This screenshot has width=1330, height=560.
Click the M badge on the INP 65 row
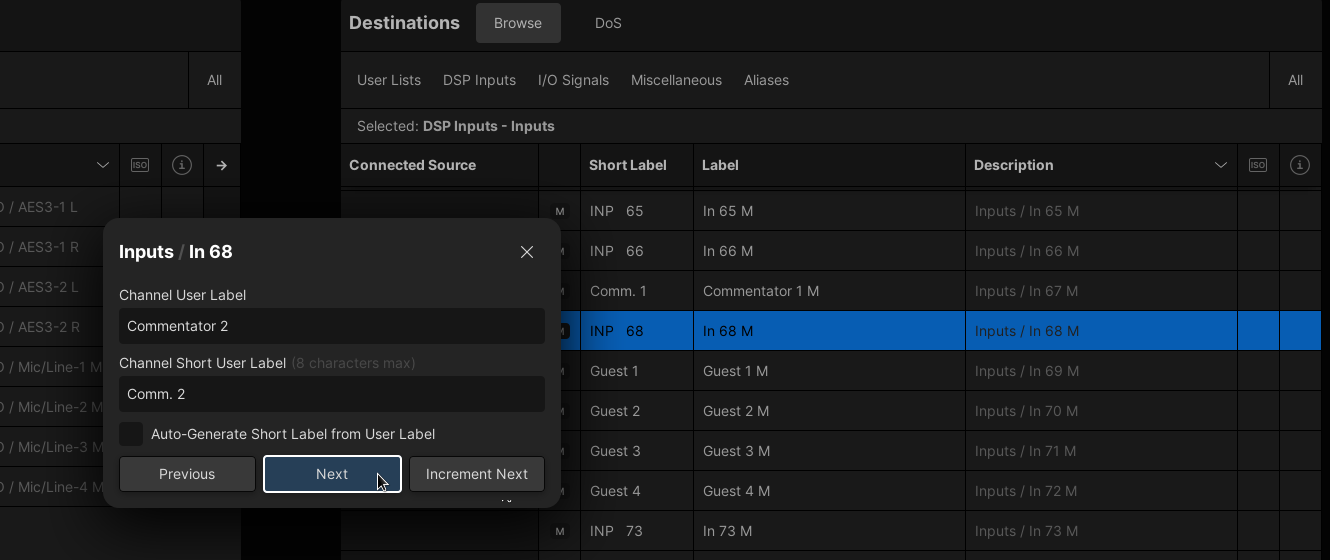pyautogui.click(x=560, y=211)
